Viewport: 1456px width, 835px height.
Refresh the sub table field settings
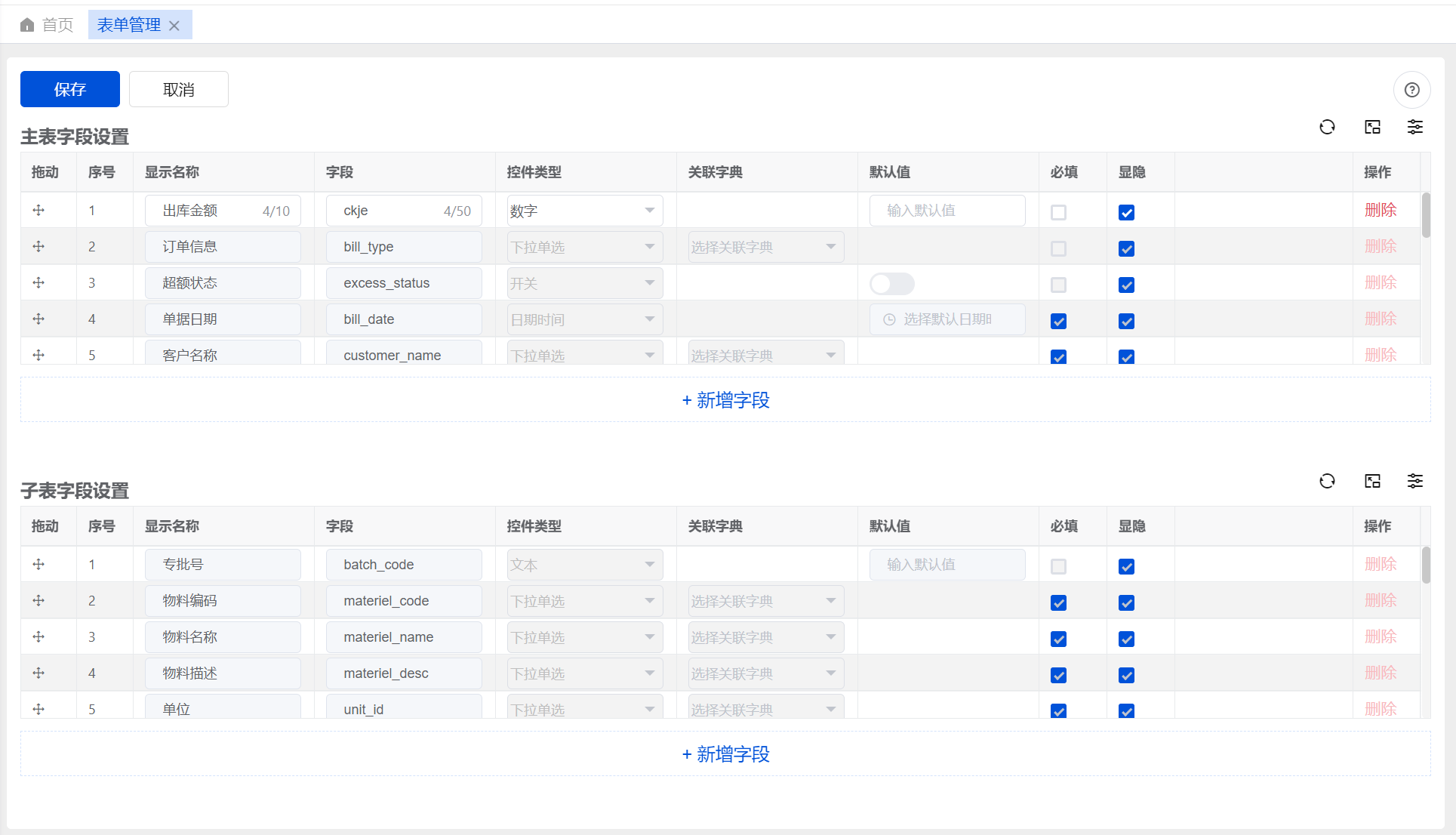click(1327, 481)
